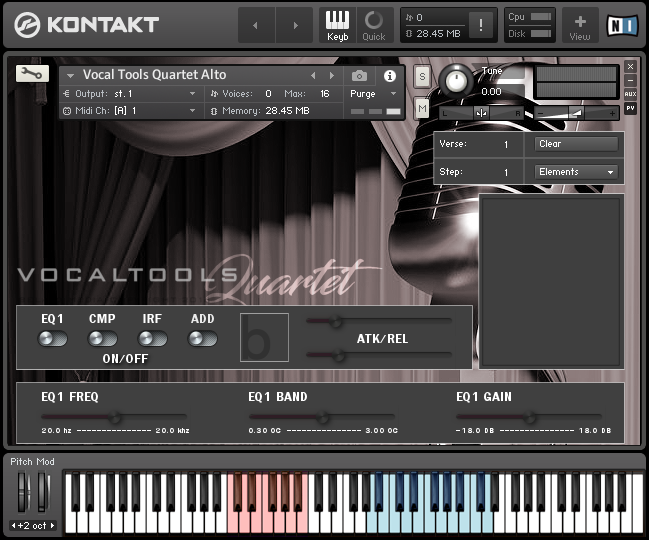Viewport: 649px width, 540px height.
Task: Shift keyboard octave up with right arrow
Action: [x=53, y=526]
